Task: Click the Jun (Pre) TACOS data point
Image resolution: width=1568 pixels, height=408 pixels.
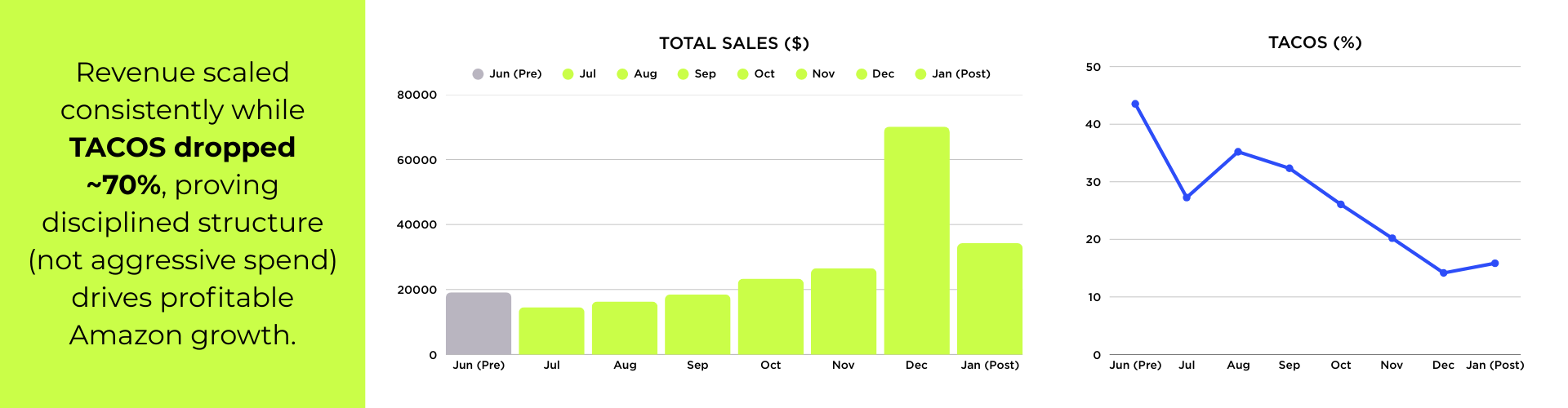Action: click(x=1135, y=104)
